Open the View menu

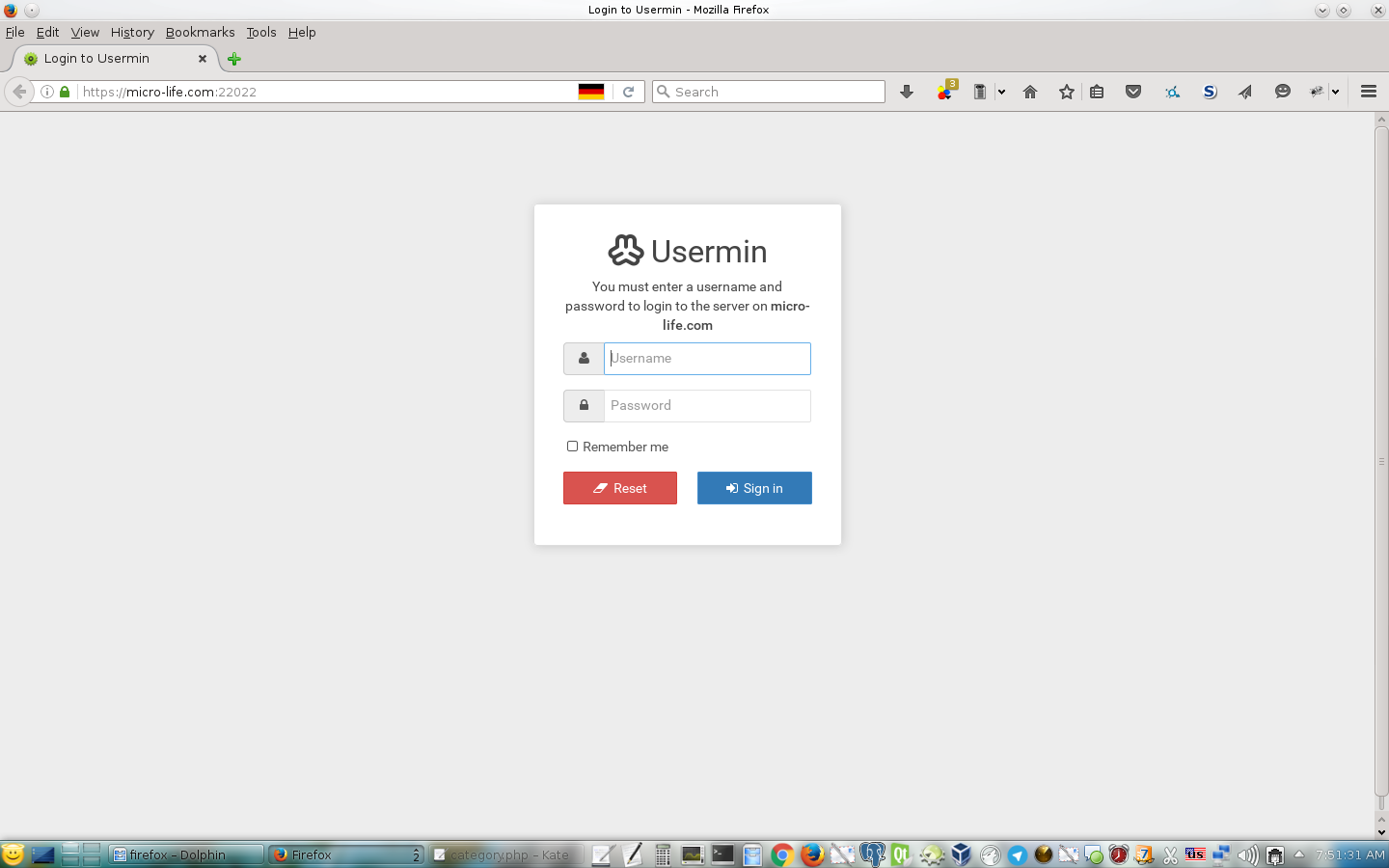coord(85,32)
